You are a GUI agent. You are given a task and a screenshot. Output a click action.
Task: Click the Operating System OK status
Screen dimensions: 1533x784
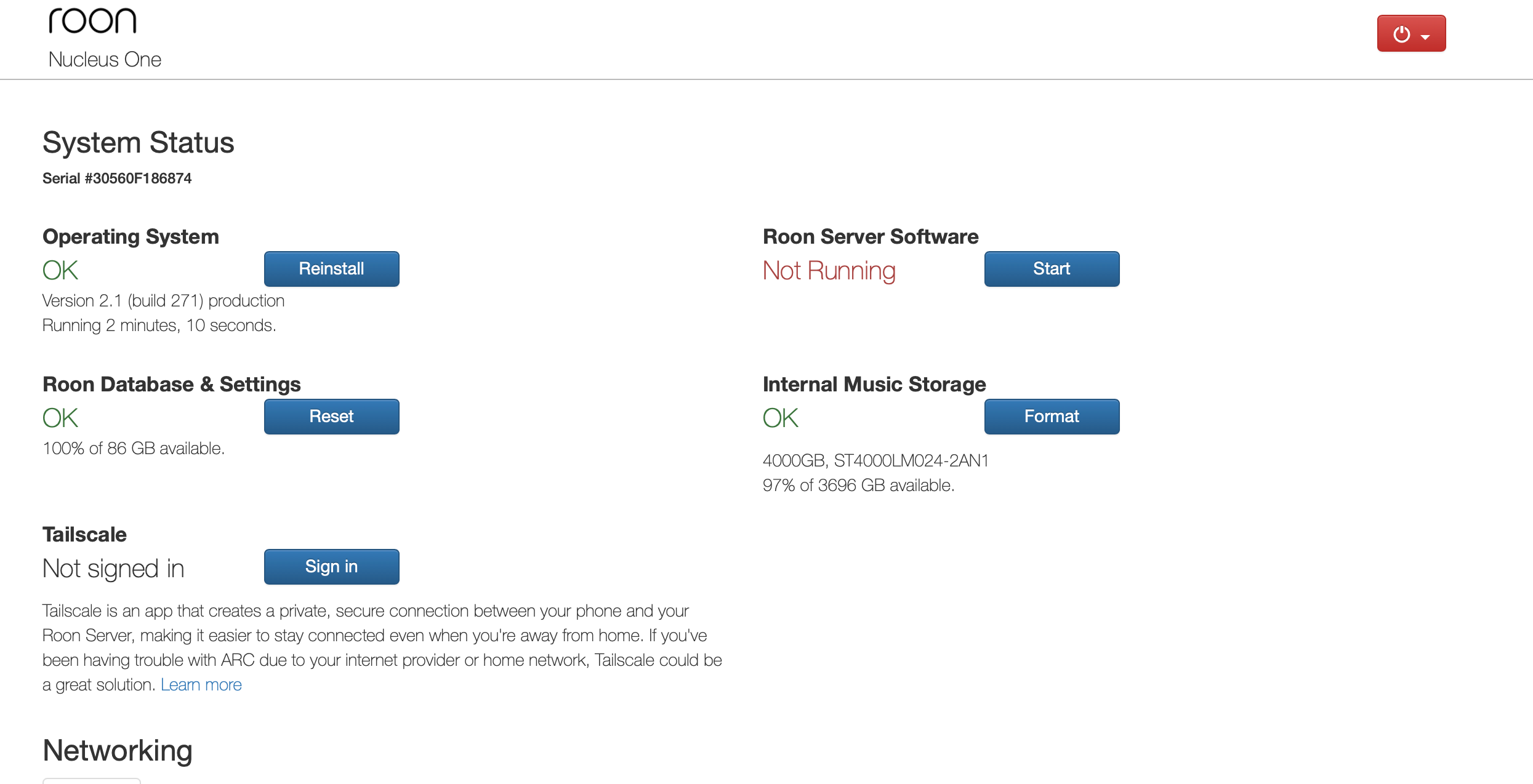[x=60, y=271]
